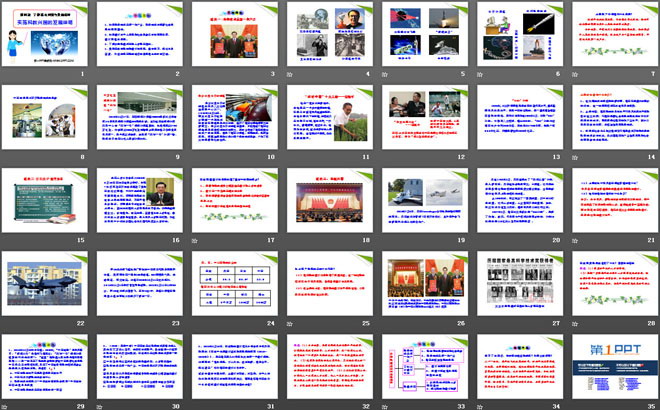Select slide 9 thumbnail with supercomputer room photo
The image size is (660, 410).
(140, 117)
